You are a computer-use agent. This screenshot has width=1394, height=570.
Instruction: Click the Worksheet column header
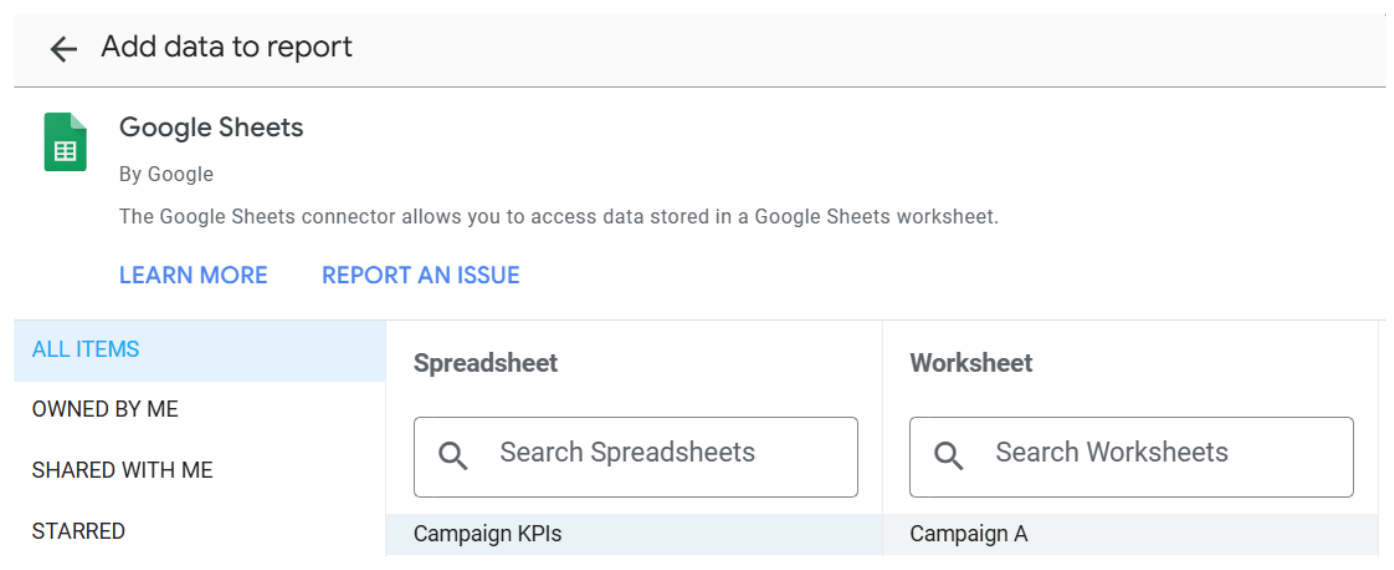(971, 363)
